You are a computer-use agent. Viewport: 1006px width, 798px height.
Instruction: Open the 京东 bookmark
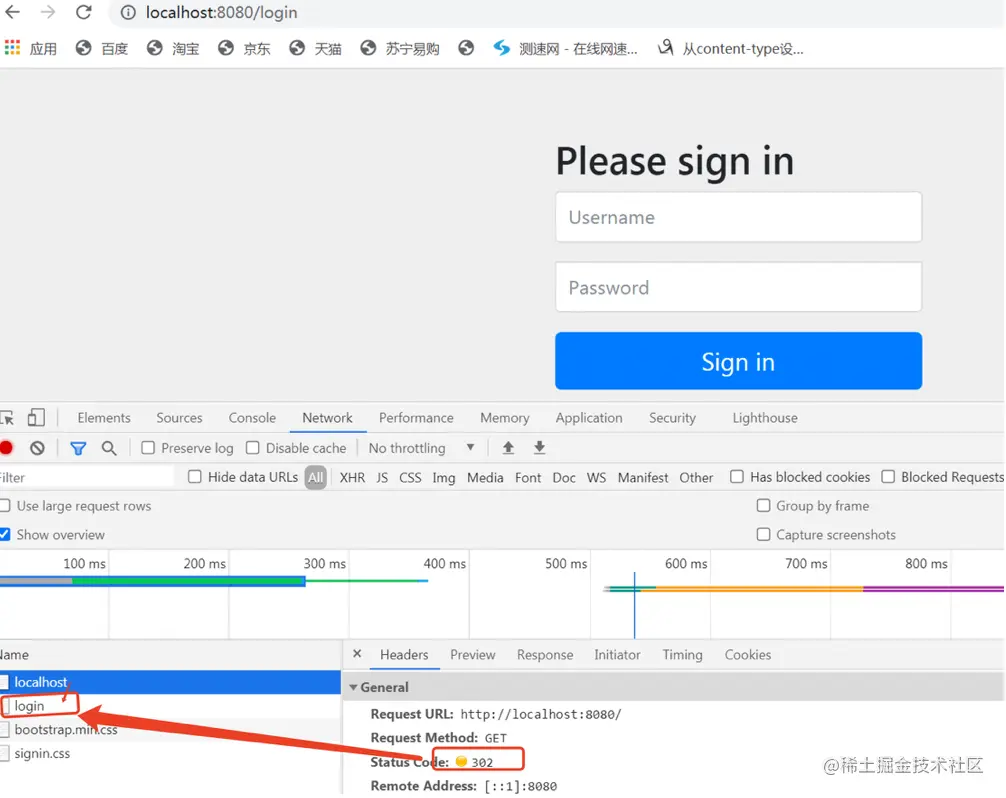pyautogui.click(x=244, y=48)
